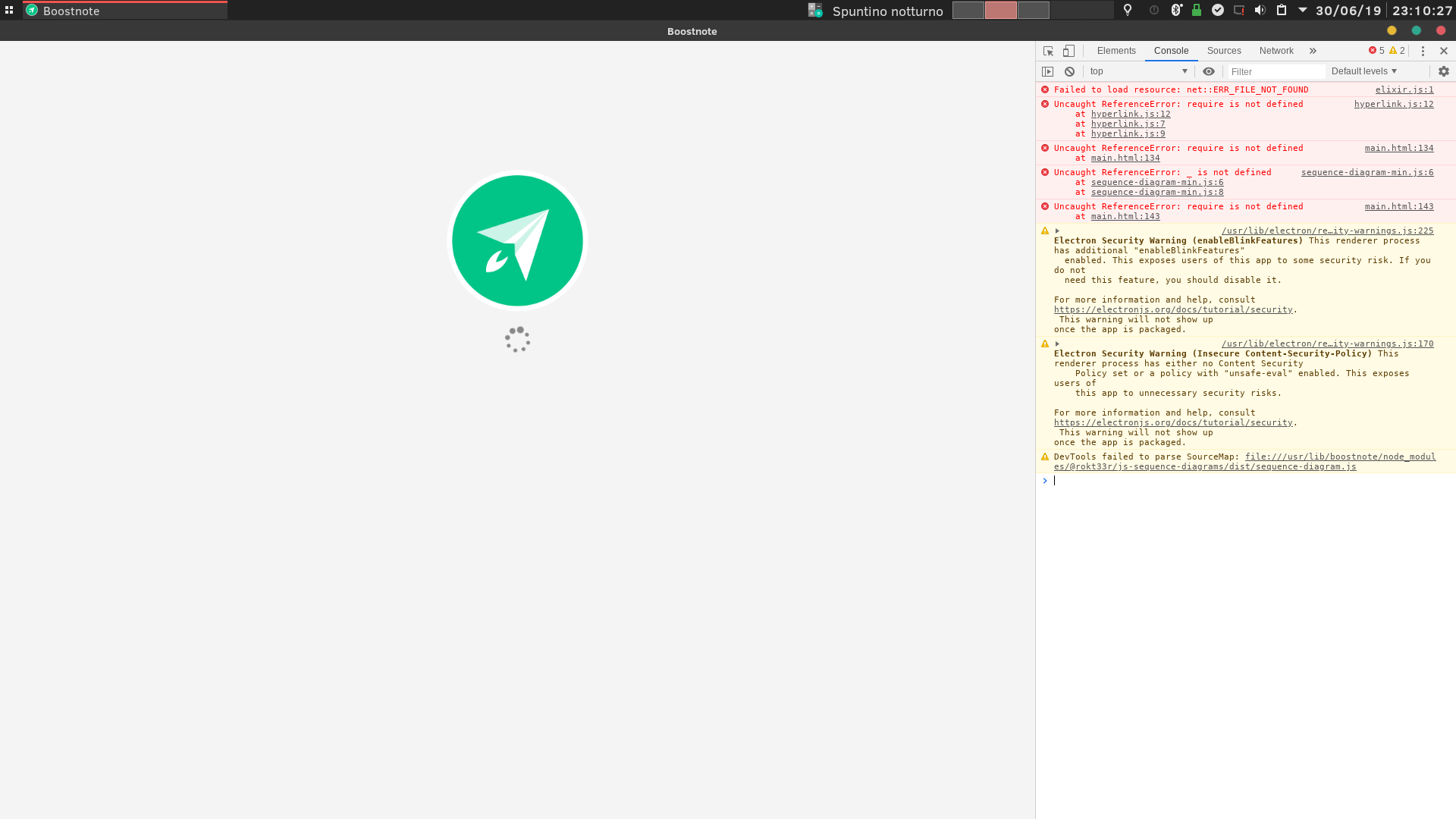The width and height of the screenshot is (1456, 819).
Task: Expand the Content-Security-Policy warning details
Action: [1057, 344]
